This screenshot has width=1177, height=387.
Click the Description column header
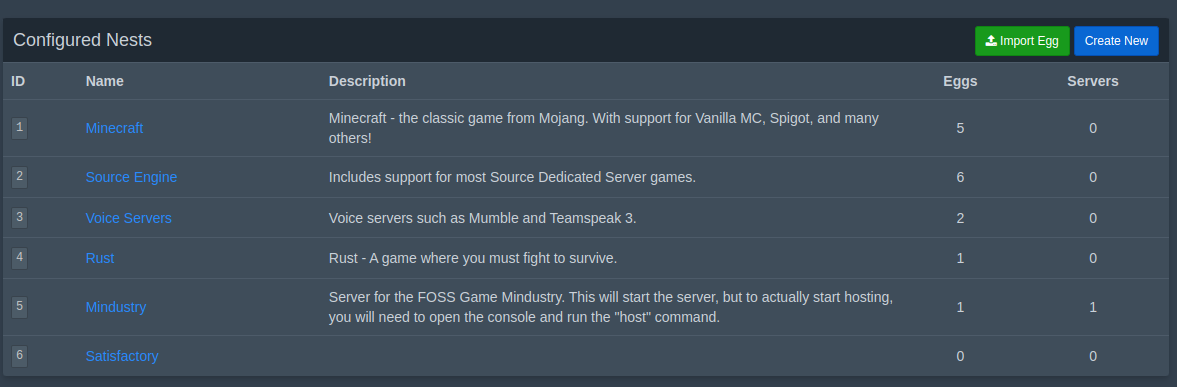pyautogui.click(x=367, y=81)
